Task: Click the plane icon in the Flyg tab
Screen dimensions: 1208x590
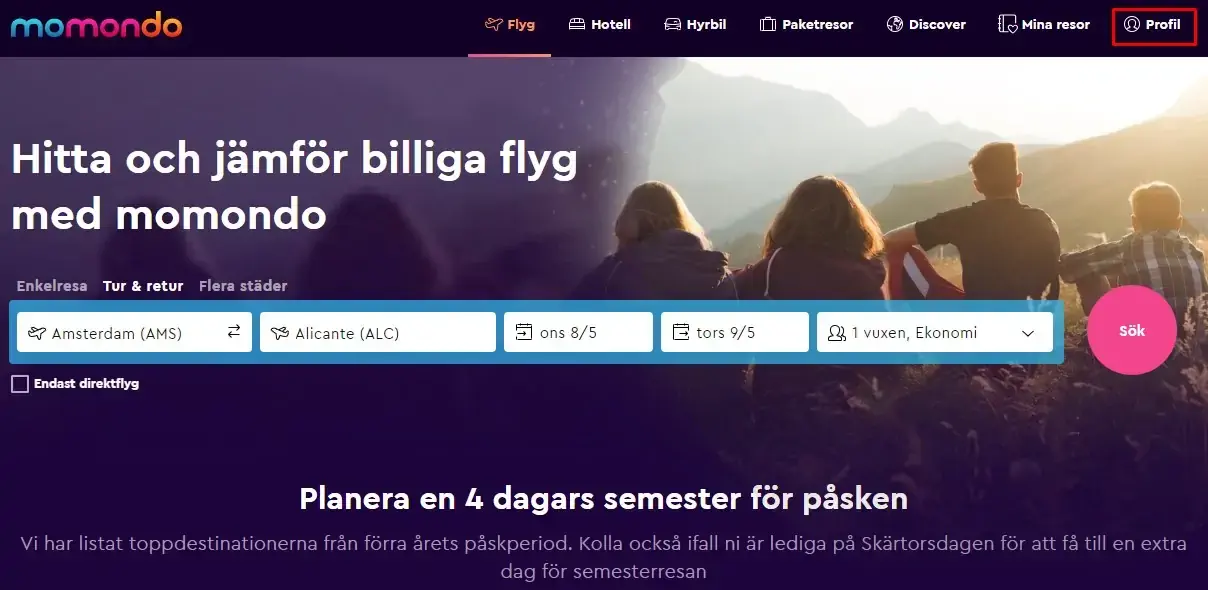Action: 493,24
